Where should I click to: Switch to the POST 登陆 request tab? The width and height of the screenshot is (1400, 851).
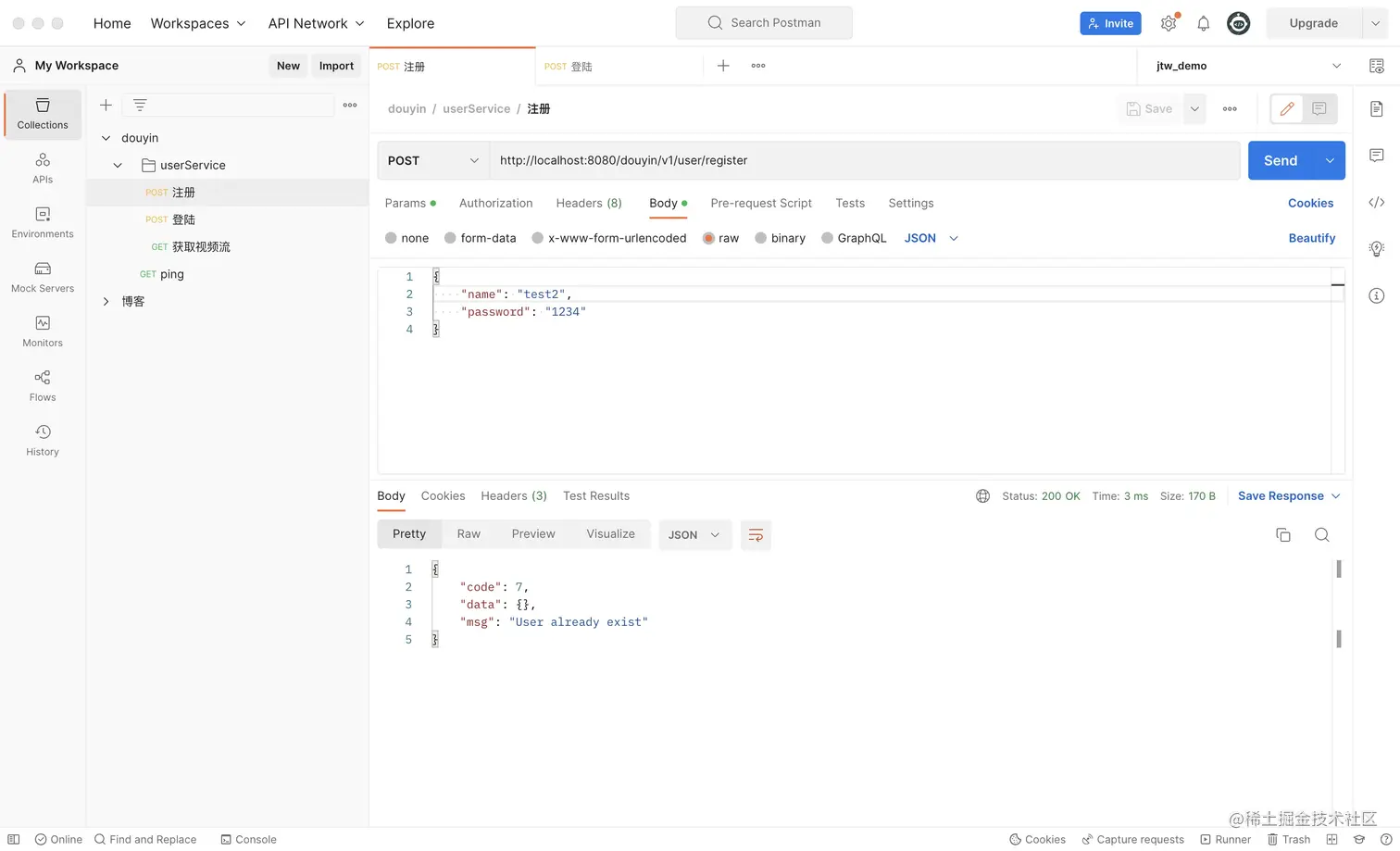(x=619, y=66)
